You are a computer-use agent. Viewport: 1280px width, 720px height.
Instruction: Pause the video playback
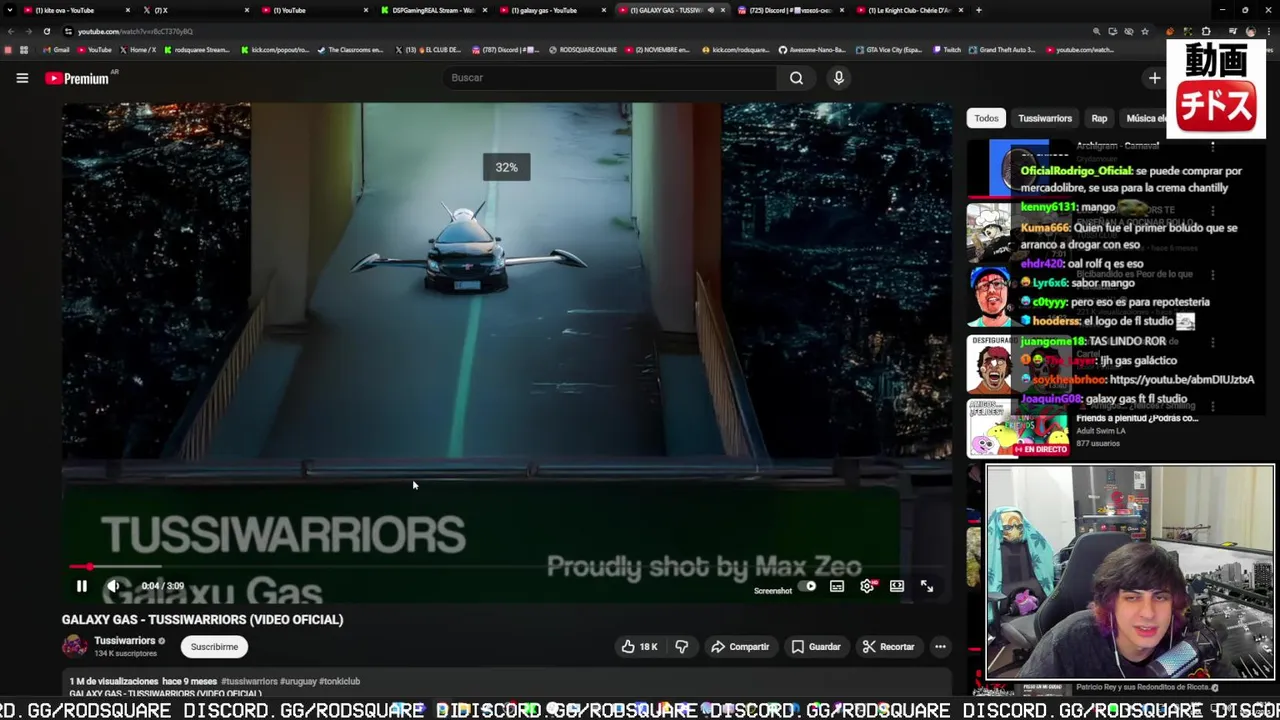point(82,586)
